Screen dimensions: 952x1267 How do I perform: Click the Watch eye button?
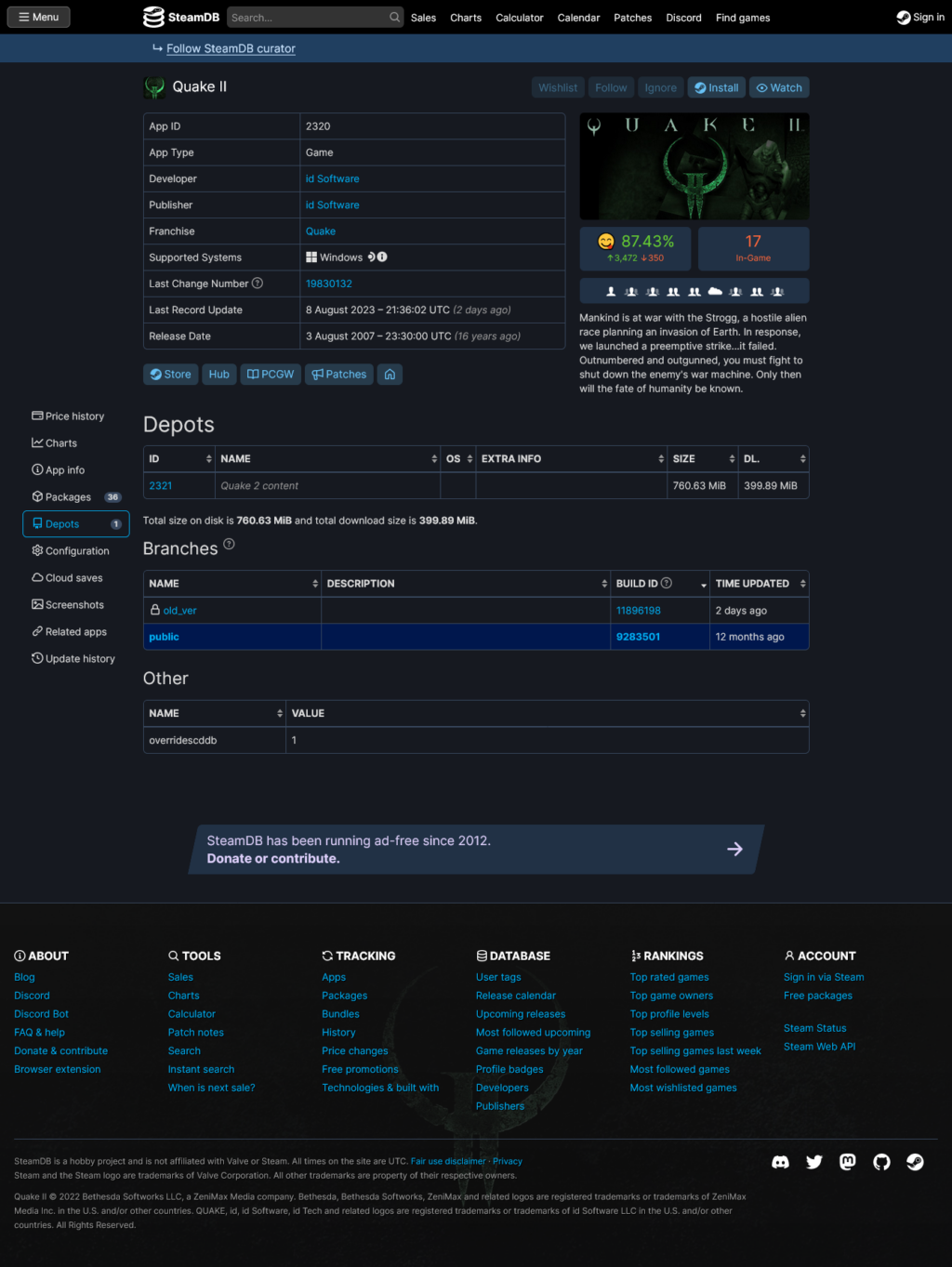(779, 87)
